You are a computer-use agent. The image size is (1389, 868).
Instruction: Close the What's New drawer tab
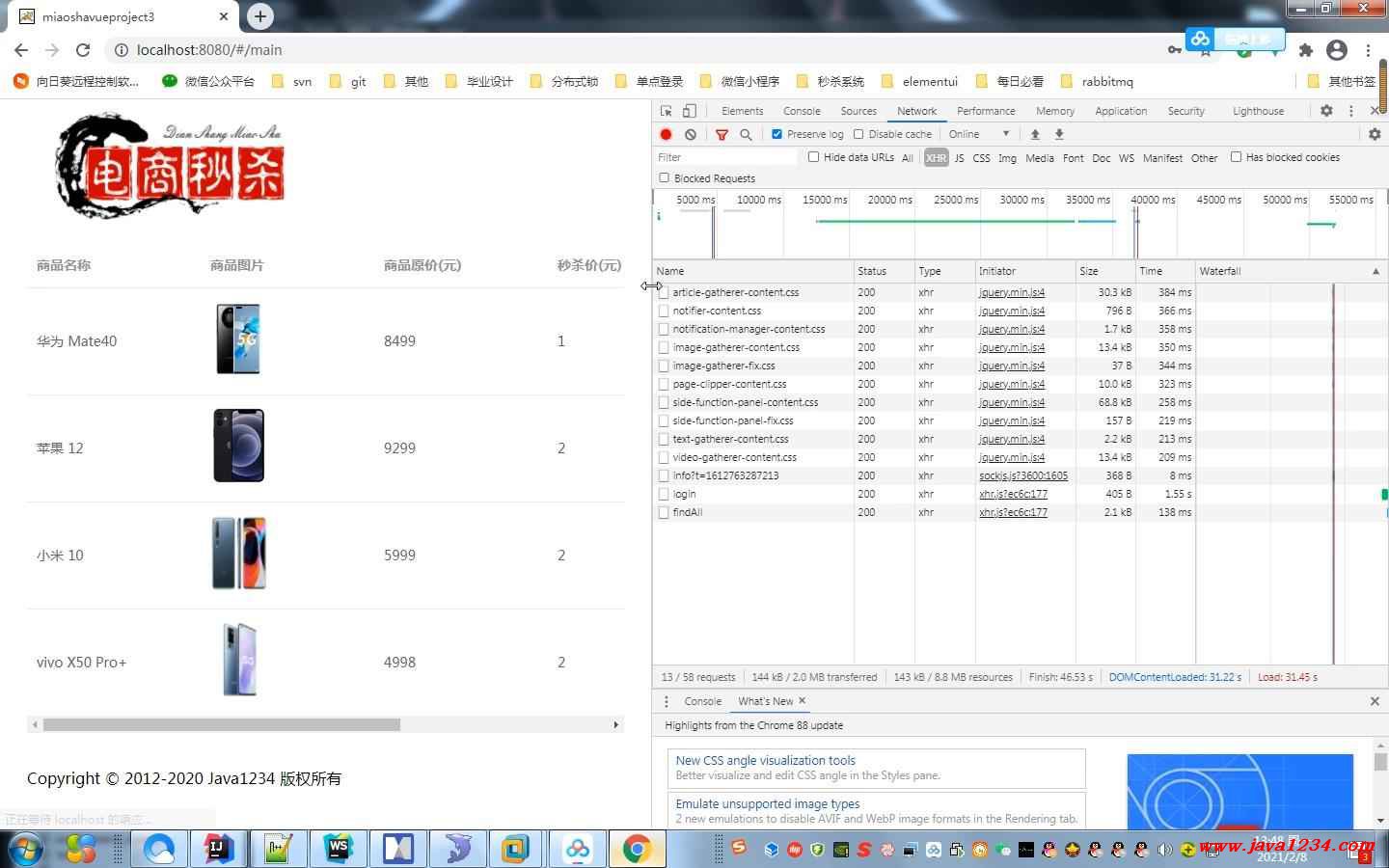coord(802,701)
